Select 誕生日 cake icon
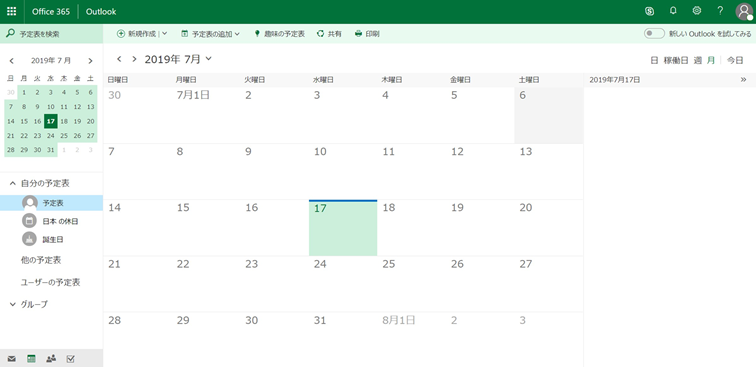Image resolution: width=756 pixels, height=367 pixels. point(30,239)
